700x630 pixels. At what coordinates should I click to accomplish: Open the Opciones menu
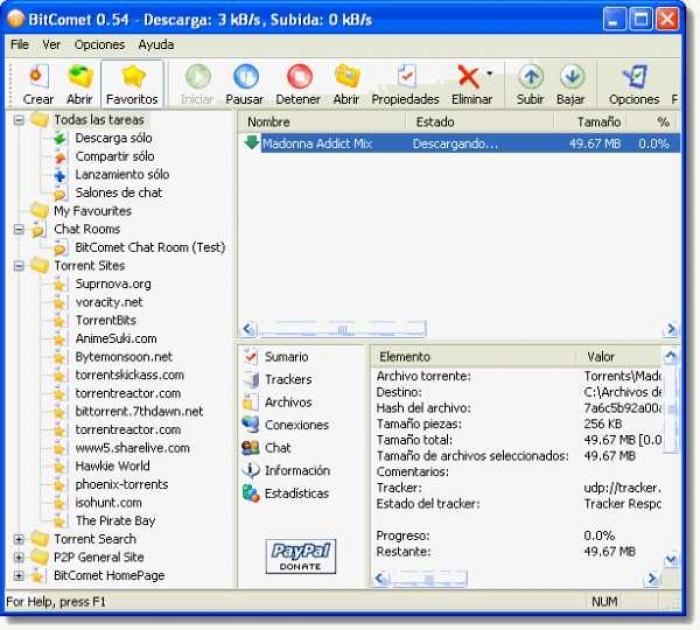click(x=100, y=45)
